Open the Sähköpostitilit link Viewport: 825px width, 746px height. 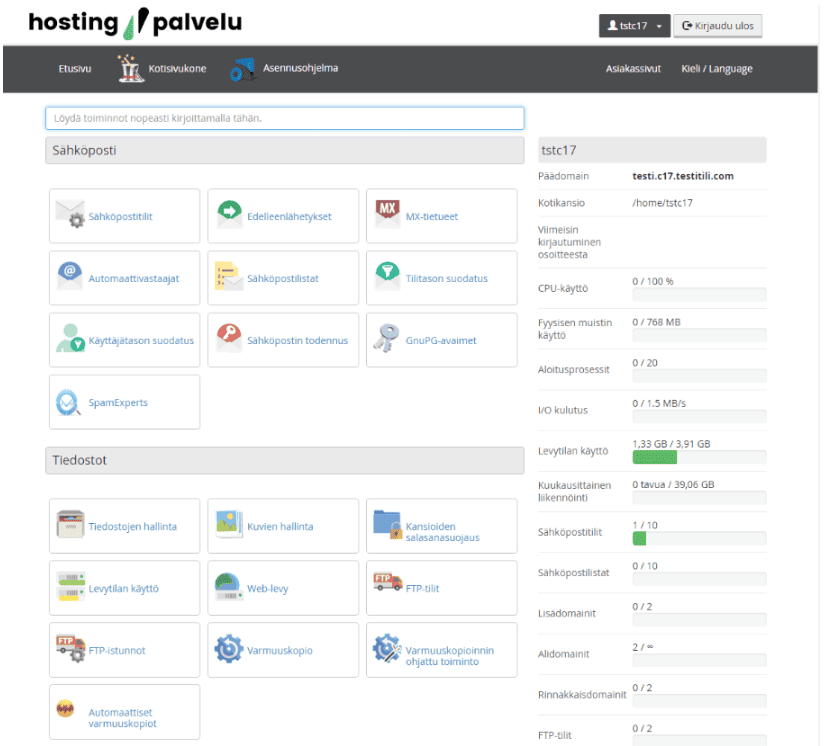click(120, 216)
